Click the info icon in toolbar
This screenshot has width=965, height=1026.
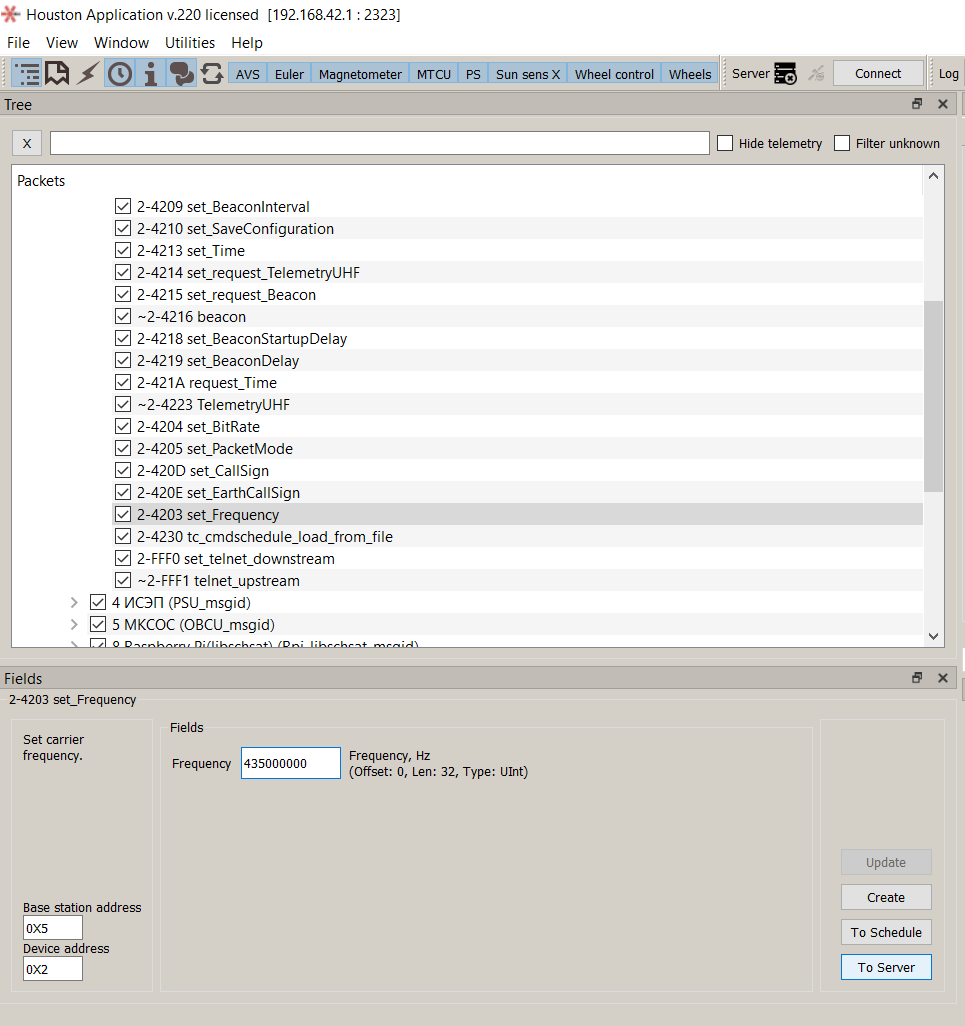click(151, 74)
